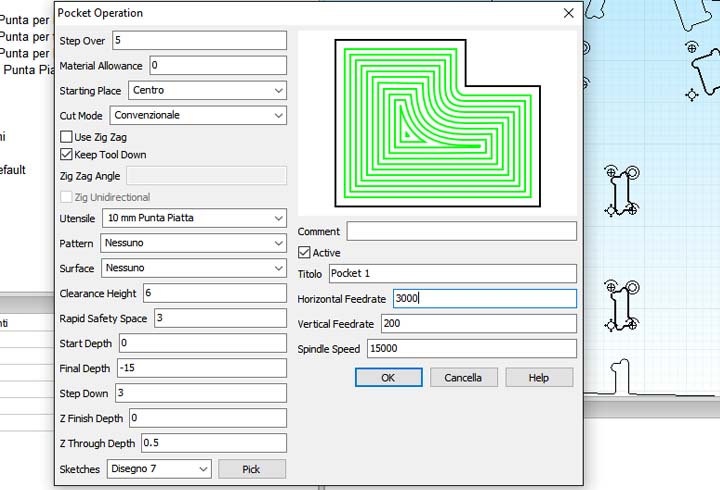
Task: Click the Horizontal Feedrate field
Action: (485, 299)
